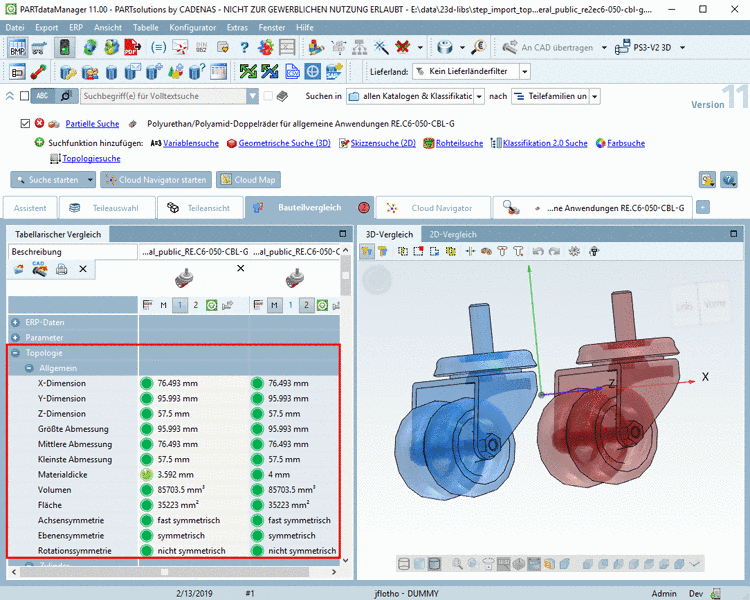This screenshot has width=750, height=600.
Task: Click the red X delete icon in toolbar
Action: coord(403,47)
